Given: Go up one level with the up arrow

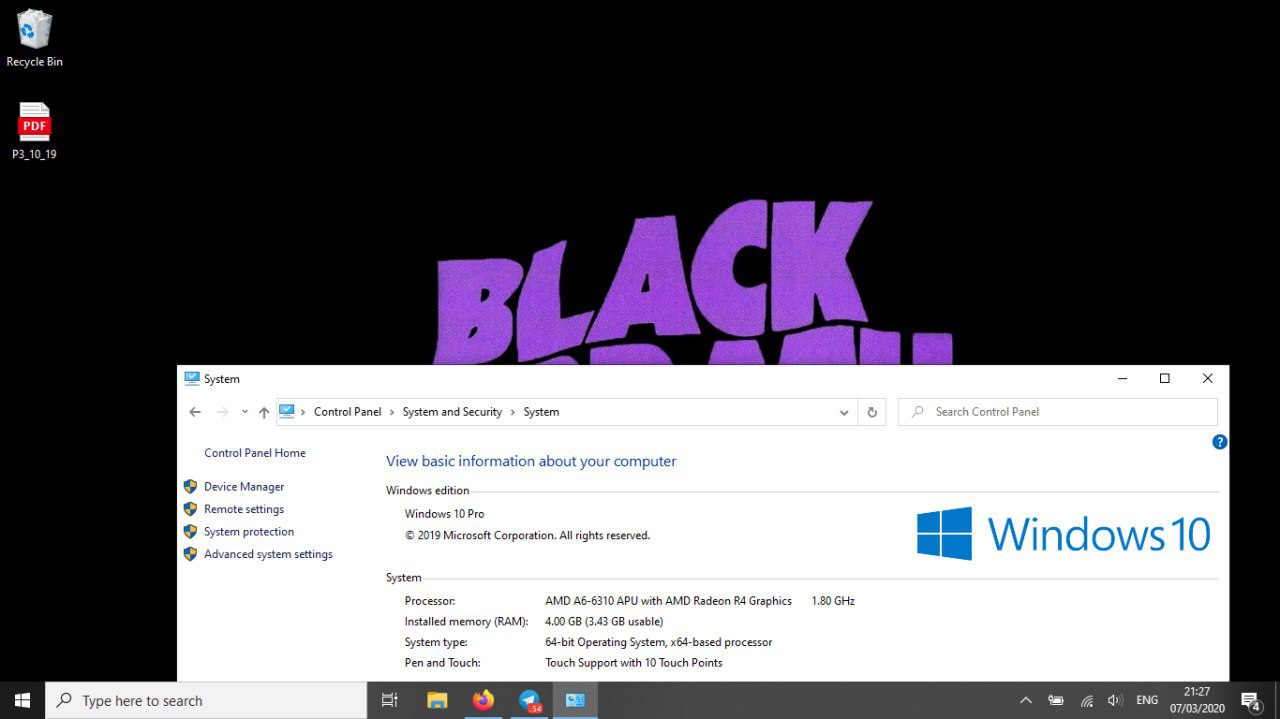Looking at the screenshot, I should pos(264,412).
